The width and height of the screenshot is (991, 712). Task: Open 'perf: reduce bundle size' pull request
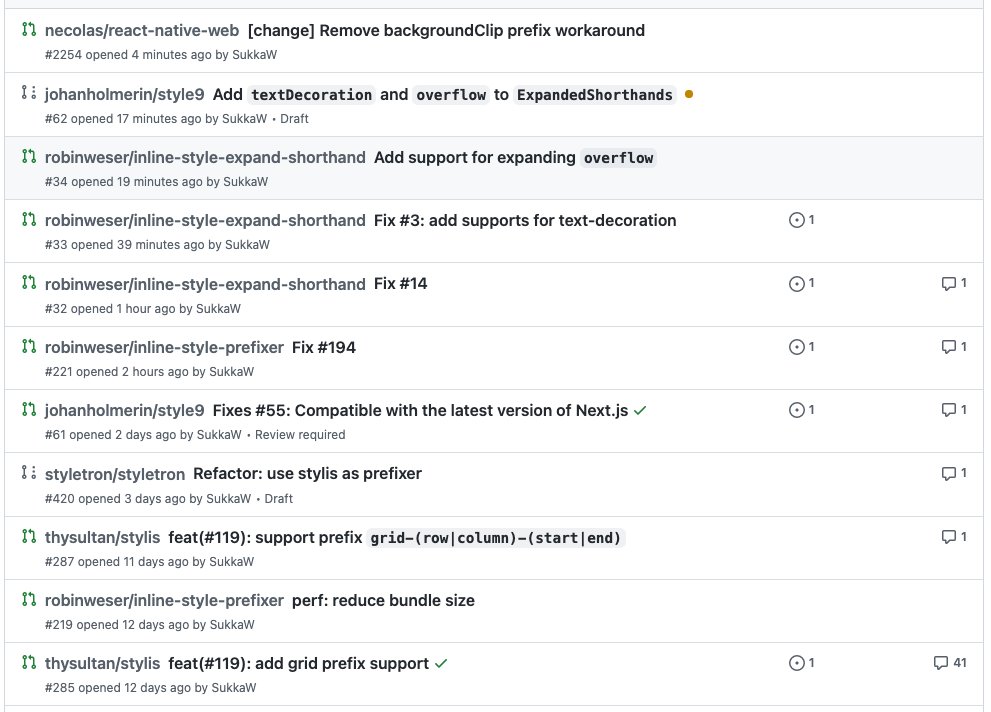383,600
